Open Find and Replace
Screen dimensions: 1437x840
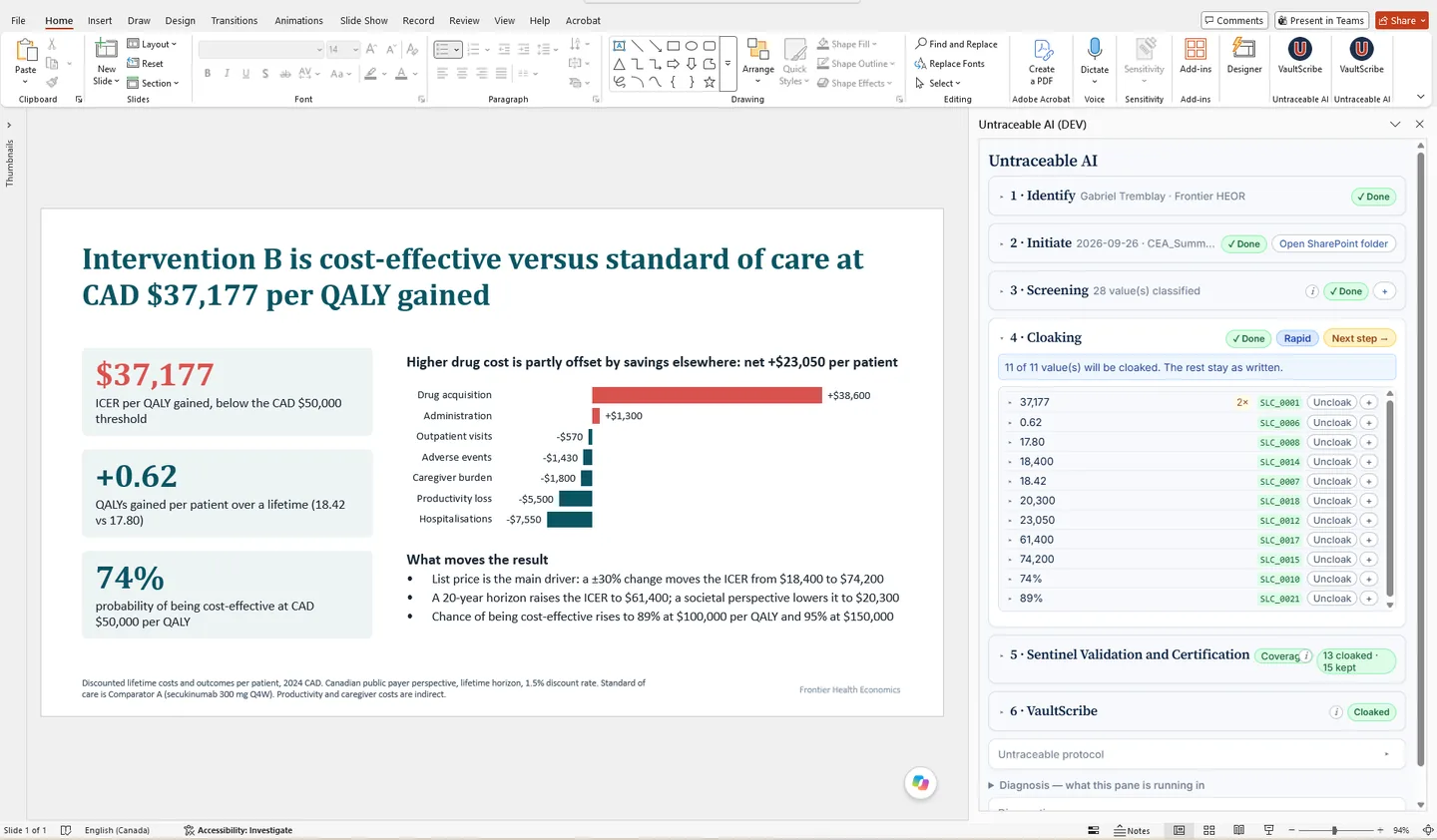[x=956, y=44]
